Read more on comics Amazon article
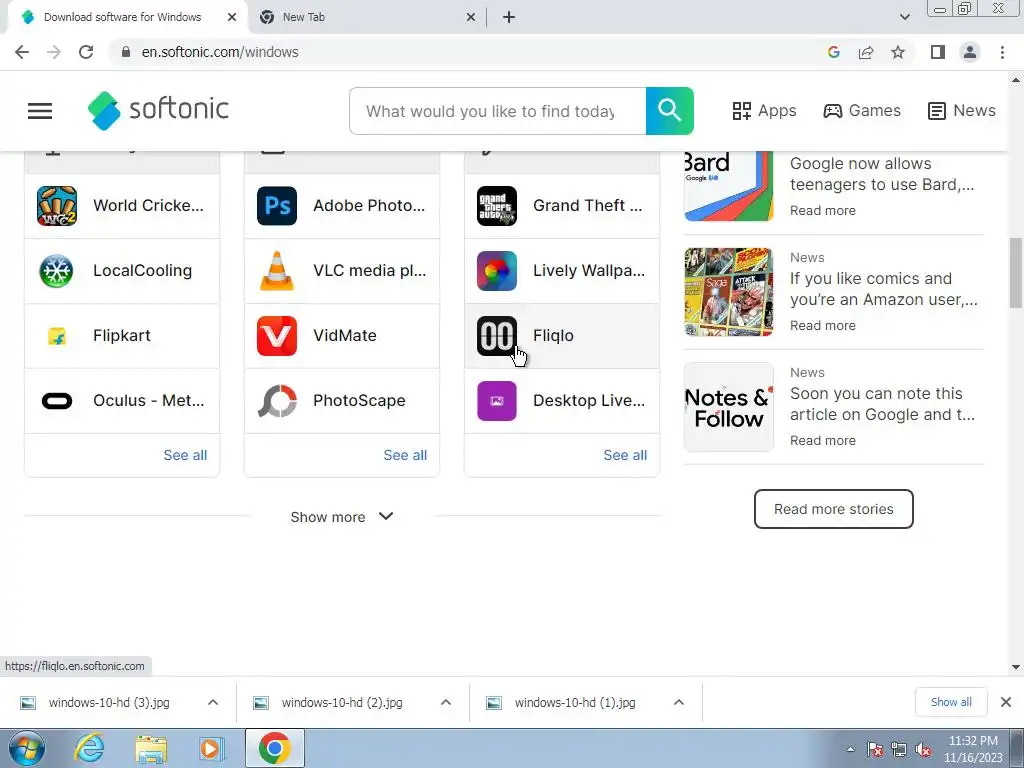 click(x=822, y=325)
